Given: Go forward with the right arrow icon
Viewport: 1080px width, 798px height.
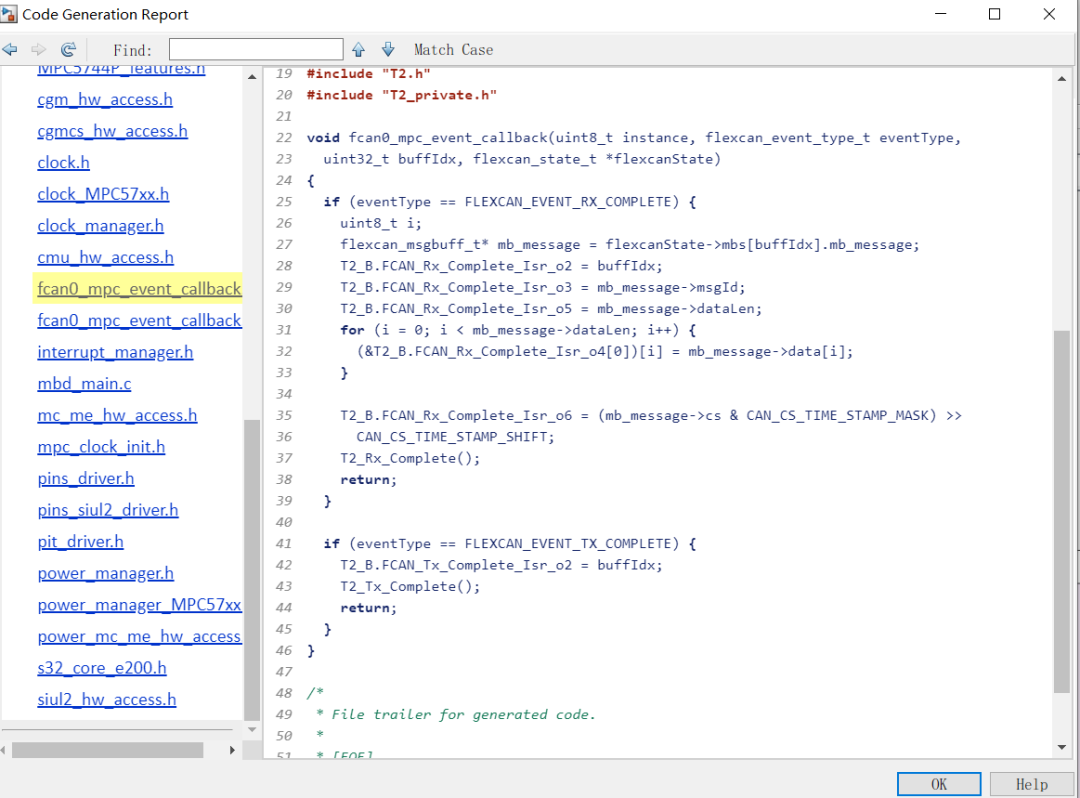Looking at the screenshot, I should tap(39, 49).
